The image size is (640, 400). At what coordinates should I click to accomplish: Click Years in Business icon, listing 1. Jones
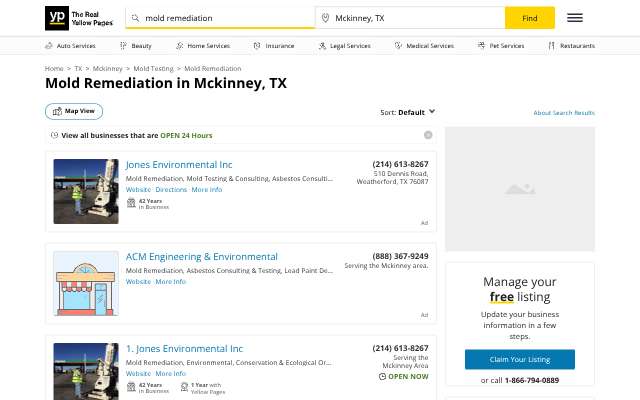click(x=131, y=387)
